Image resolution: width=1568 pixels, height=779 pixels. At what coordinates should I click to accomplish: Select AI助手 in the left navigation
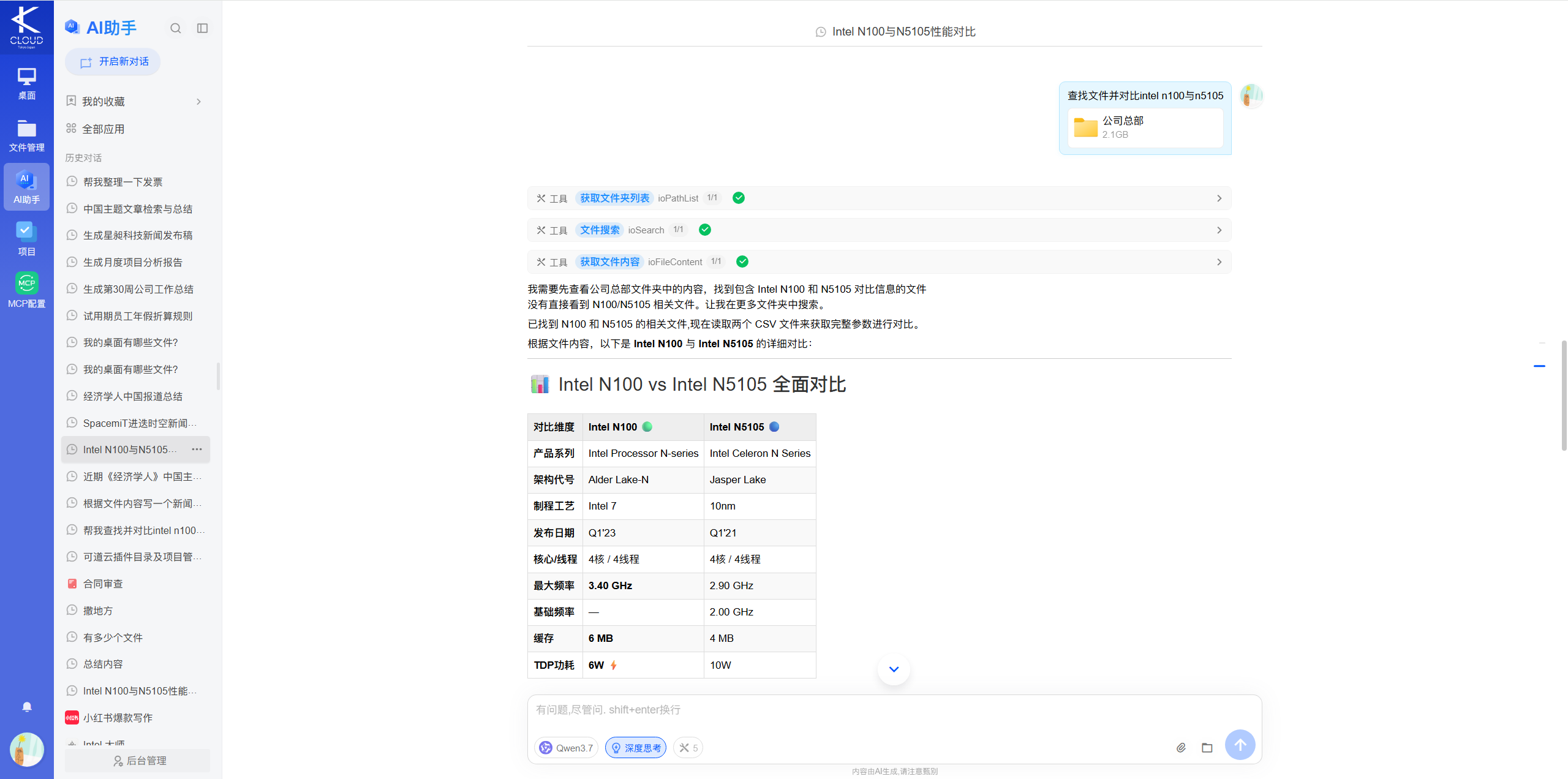coord(26,187)
